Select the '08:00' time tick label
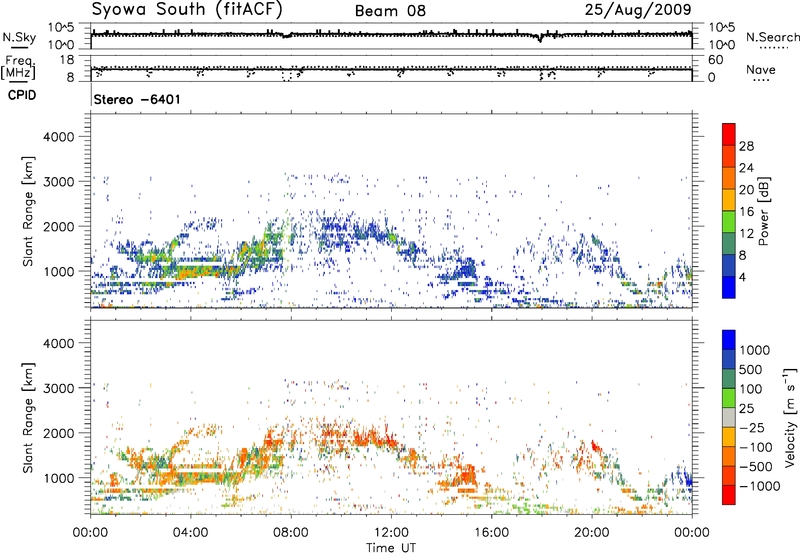Image resolution: width=800 pixels, height=554 pixels. 291,533
